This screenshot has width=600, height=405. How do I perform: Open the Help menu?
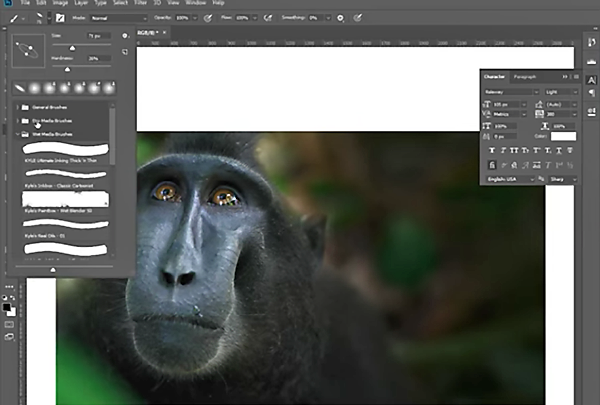pos(218,3)
